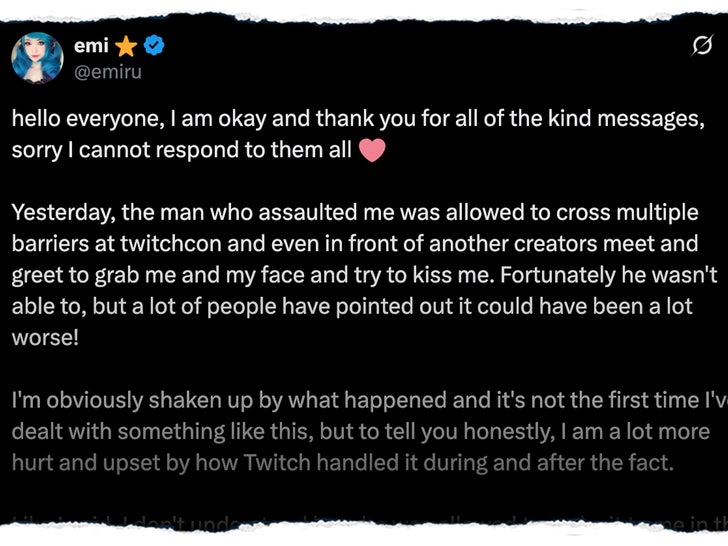
Task: Click the blue verified checkmark badge
Action: pyautogui.click(x=153, y=45)
